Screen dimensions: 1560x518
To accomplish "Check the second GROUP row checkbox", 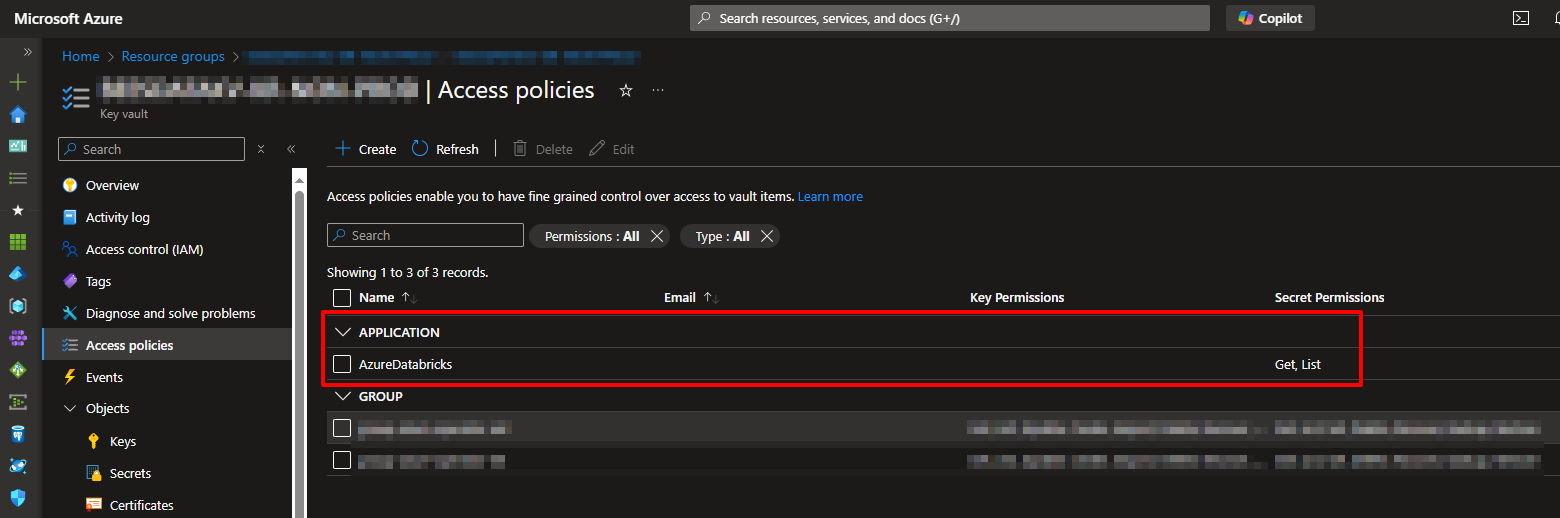I will pyautogui.click(x=342, y=460).
